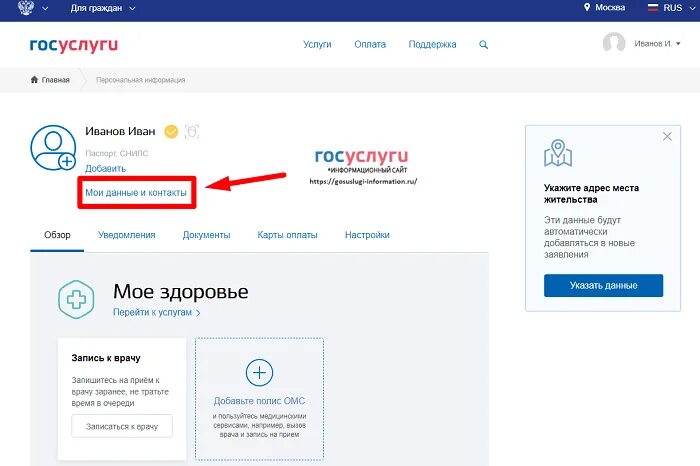Screen dimensions: 700x466
Task: Open the Оплата menu
Action: pos(370,44)
